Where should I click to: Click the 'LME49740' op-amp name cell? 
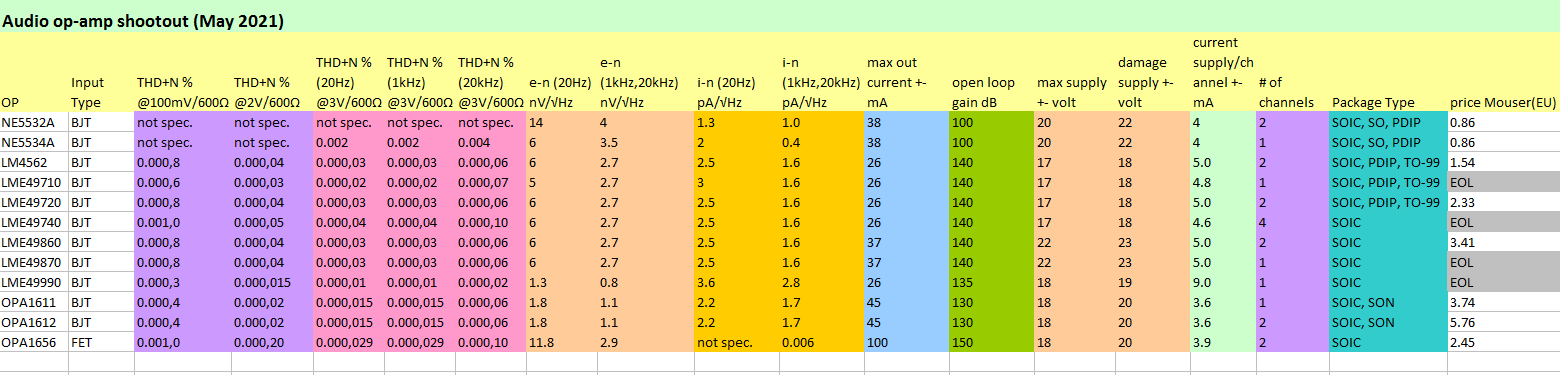(x=34, y=221)
